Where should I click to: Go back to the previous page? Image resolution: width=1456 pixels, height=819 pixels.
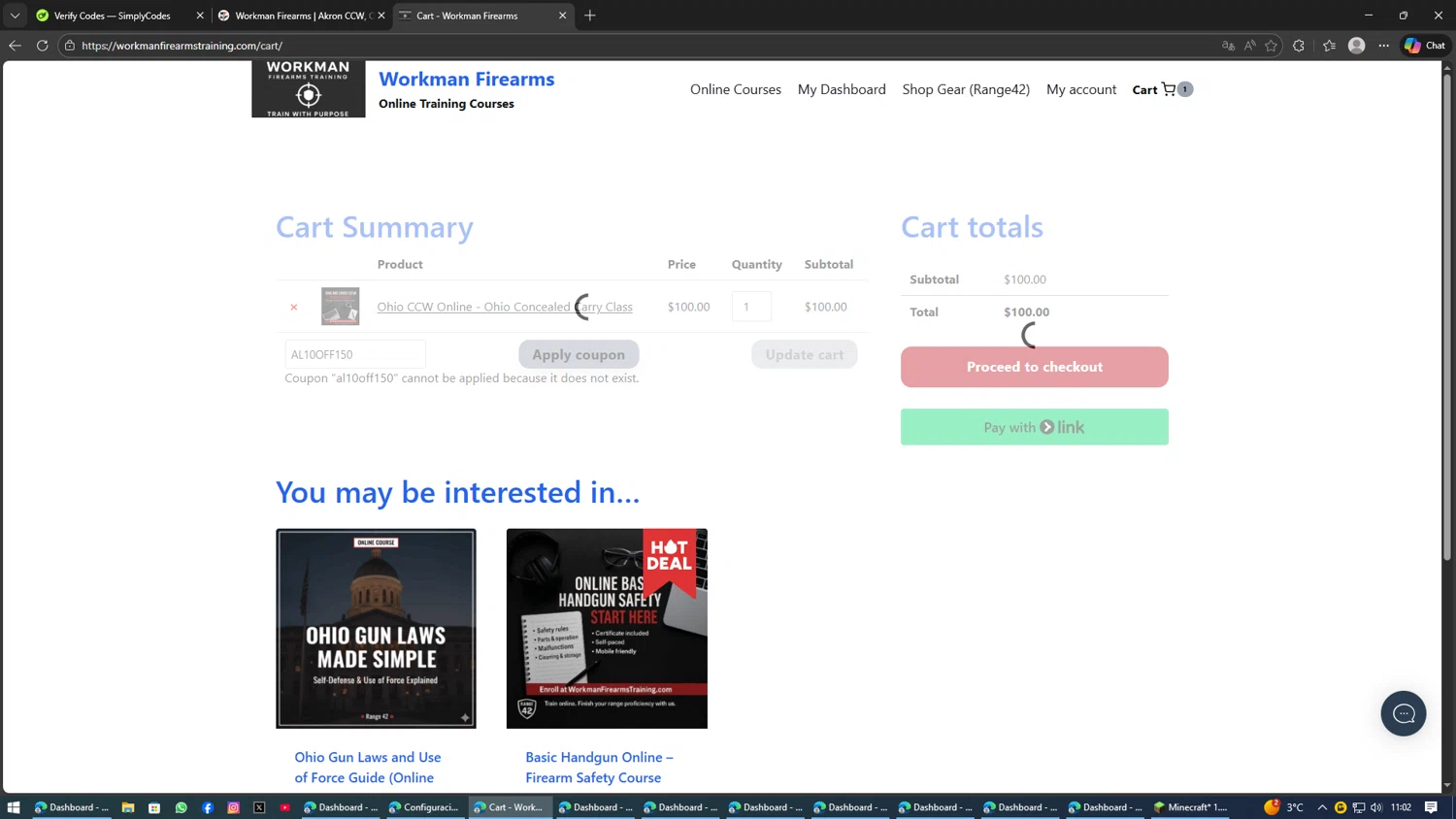(15, 46)
